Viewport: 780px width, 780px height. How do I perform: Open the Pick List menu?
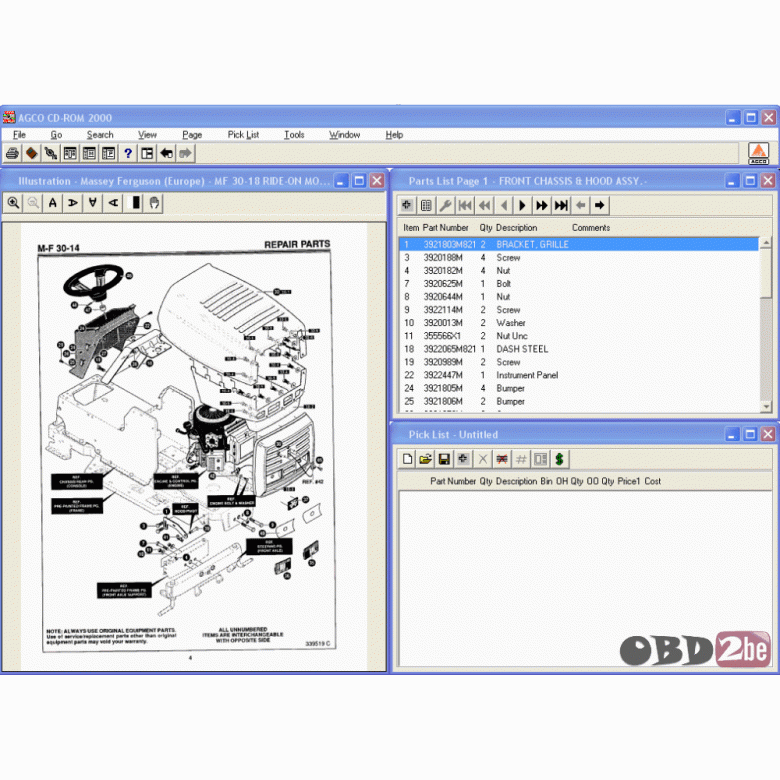pyautogui.click(x=243, y=135)
